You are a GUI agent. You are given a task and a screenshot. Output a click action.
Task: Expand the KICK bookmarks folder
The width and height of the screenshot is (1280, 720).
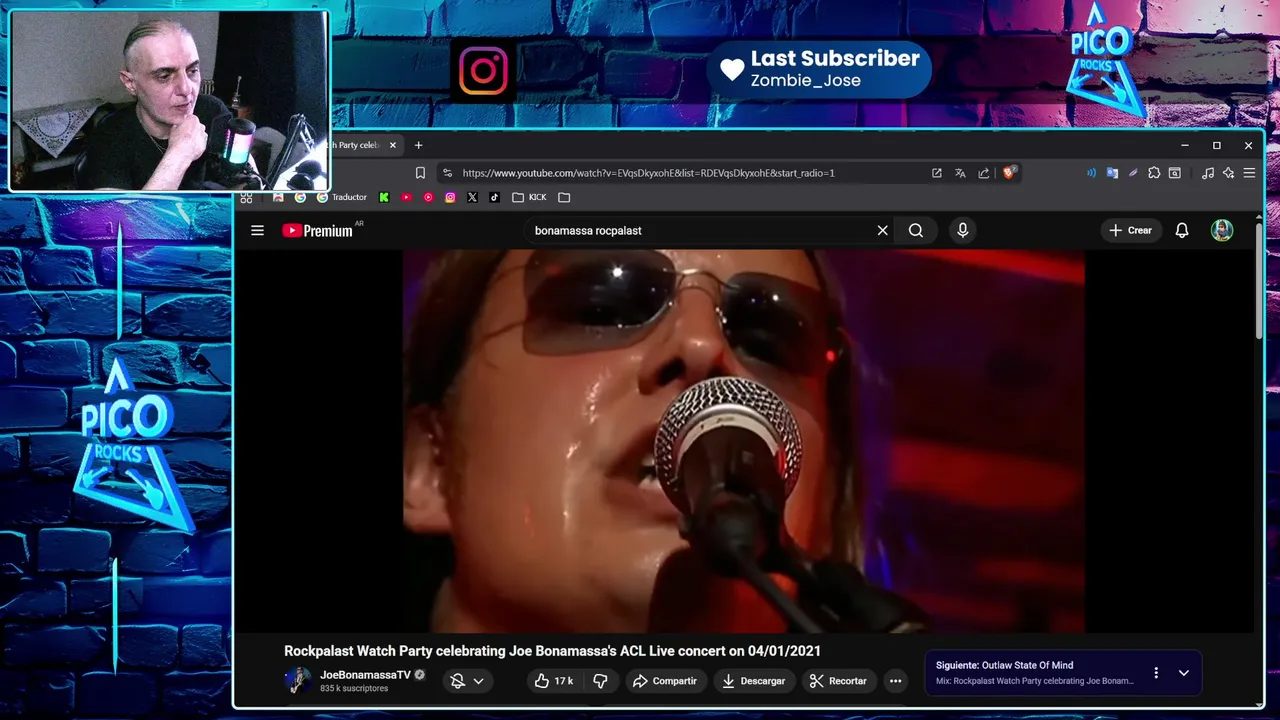coord(529,197)
